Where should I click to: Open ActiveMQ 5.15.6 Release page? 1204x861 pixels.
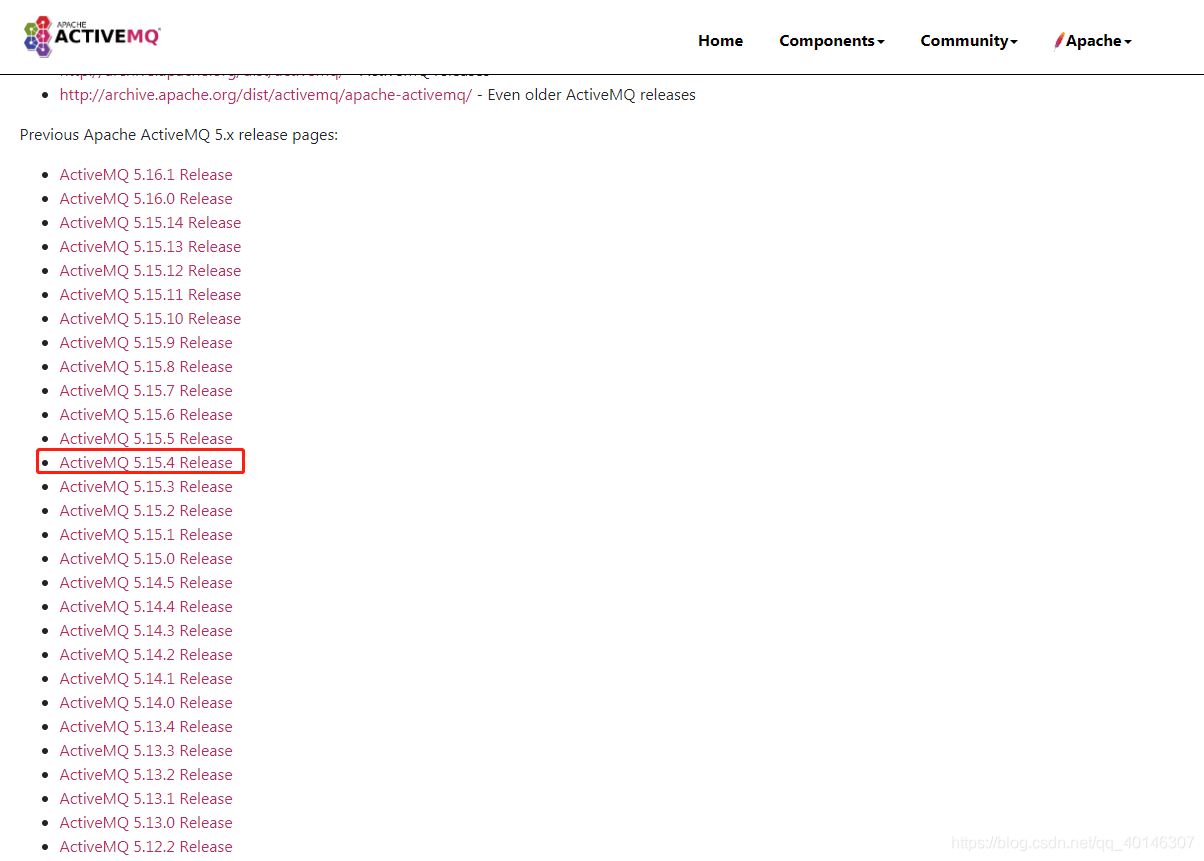tap(146, 415)
